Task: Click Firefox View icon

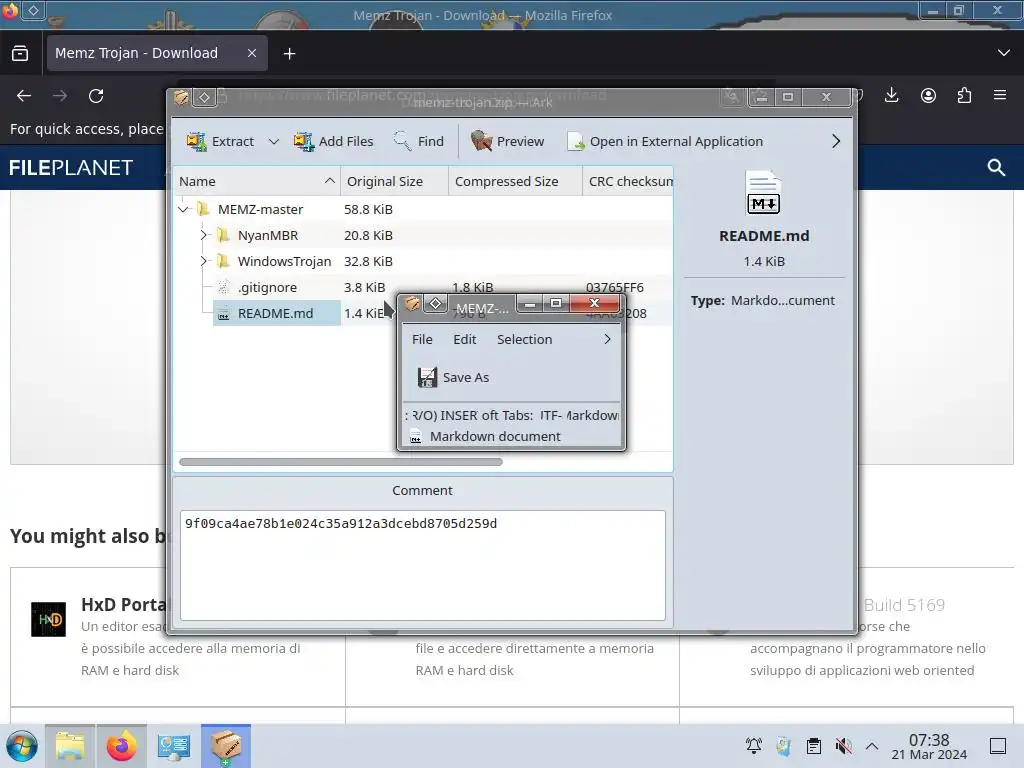Action: tap(20, 54)
